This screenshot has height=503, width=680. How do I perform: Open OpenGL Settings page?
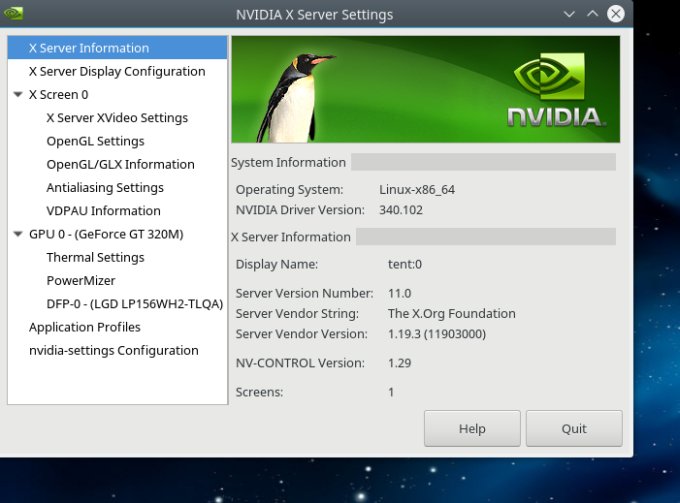coord(95,141)
